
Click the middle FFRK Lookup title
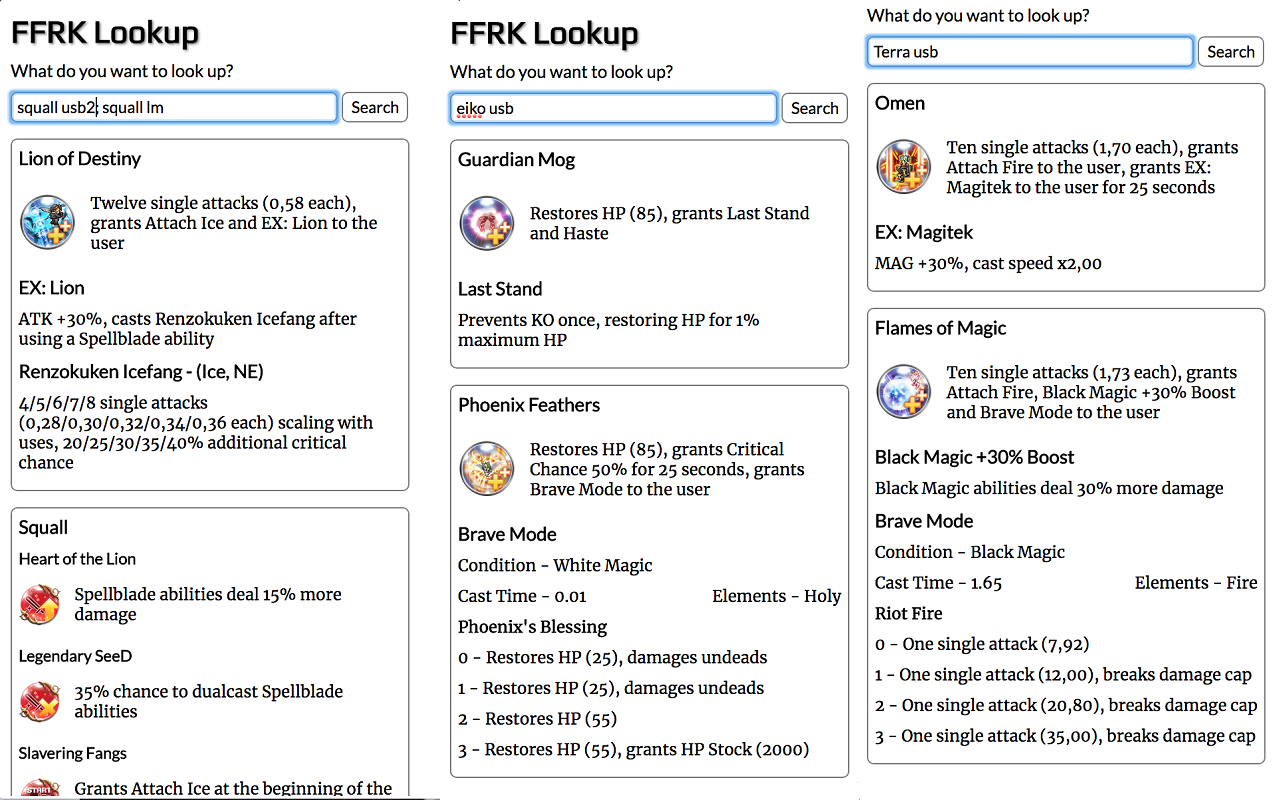[545, 33]
